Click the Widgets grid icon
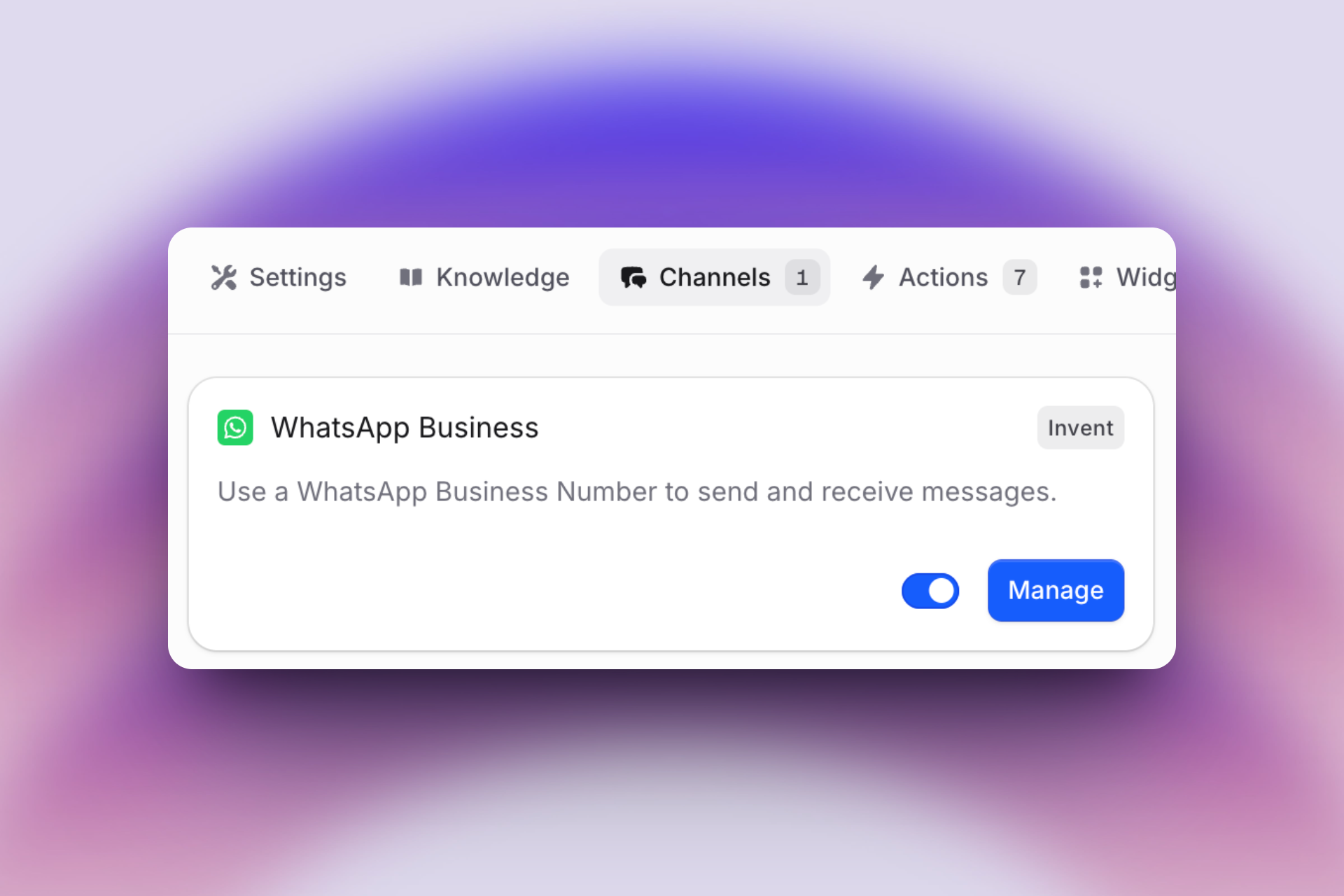Image resolution: width=1344 pixels, height=896 pixels. pyautogui.click(x=1091, y=277)
